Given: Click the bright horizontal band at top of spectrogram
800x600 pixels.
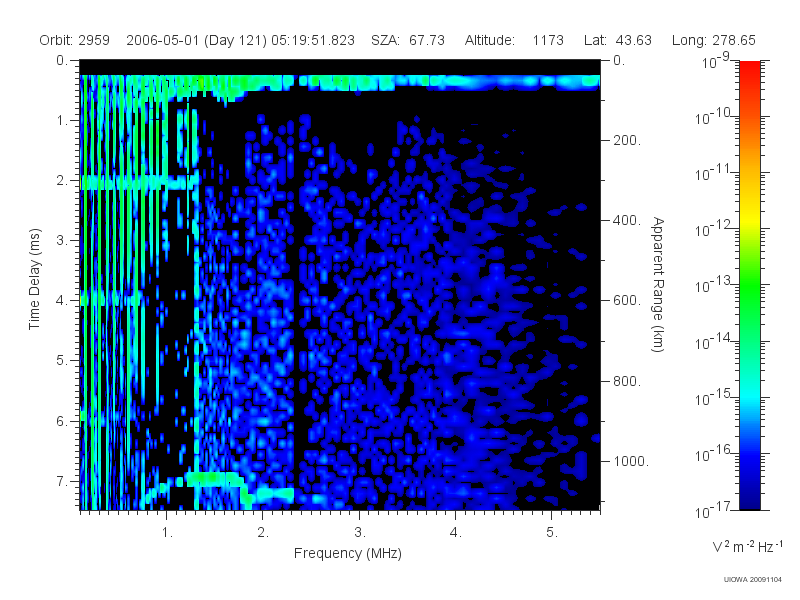Looking at the screenshot, I should click(340, 83).
